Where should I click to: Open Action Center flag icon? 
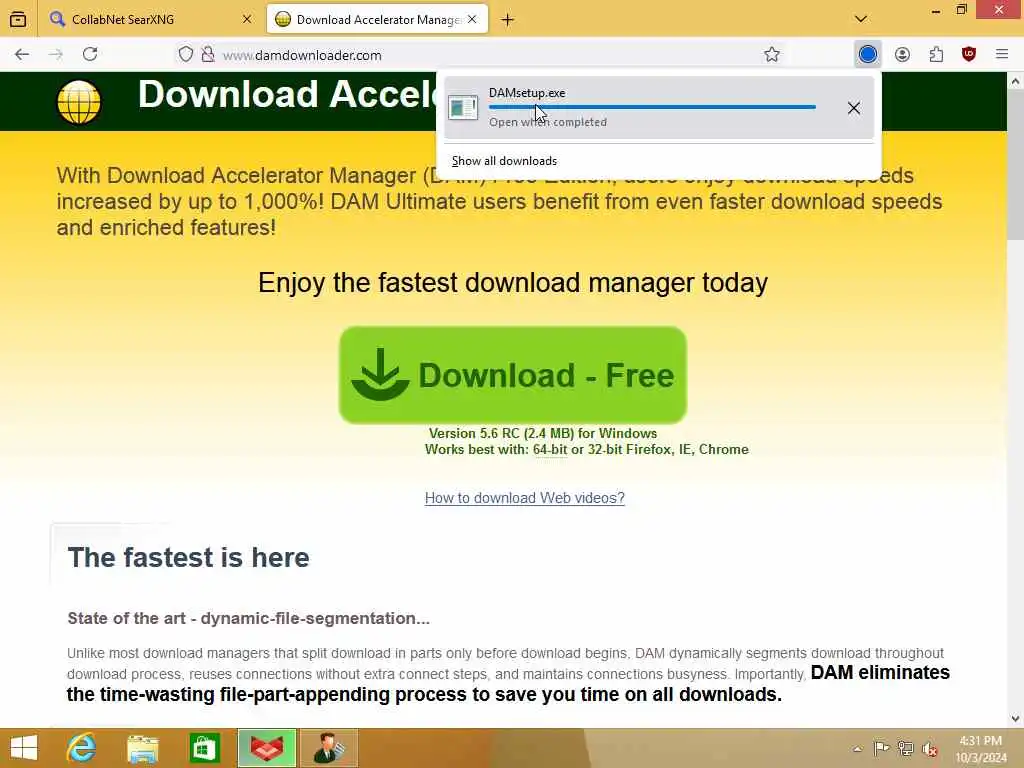pyautogui.click(x=881, y=748)
